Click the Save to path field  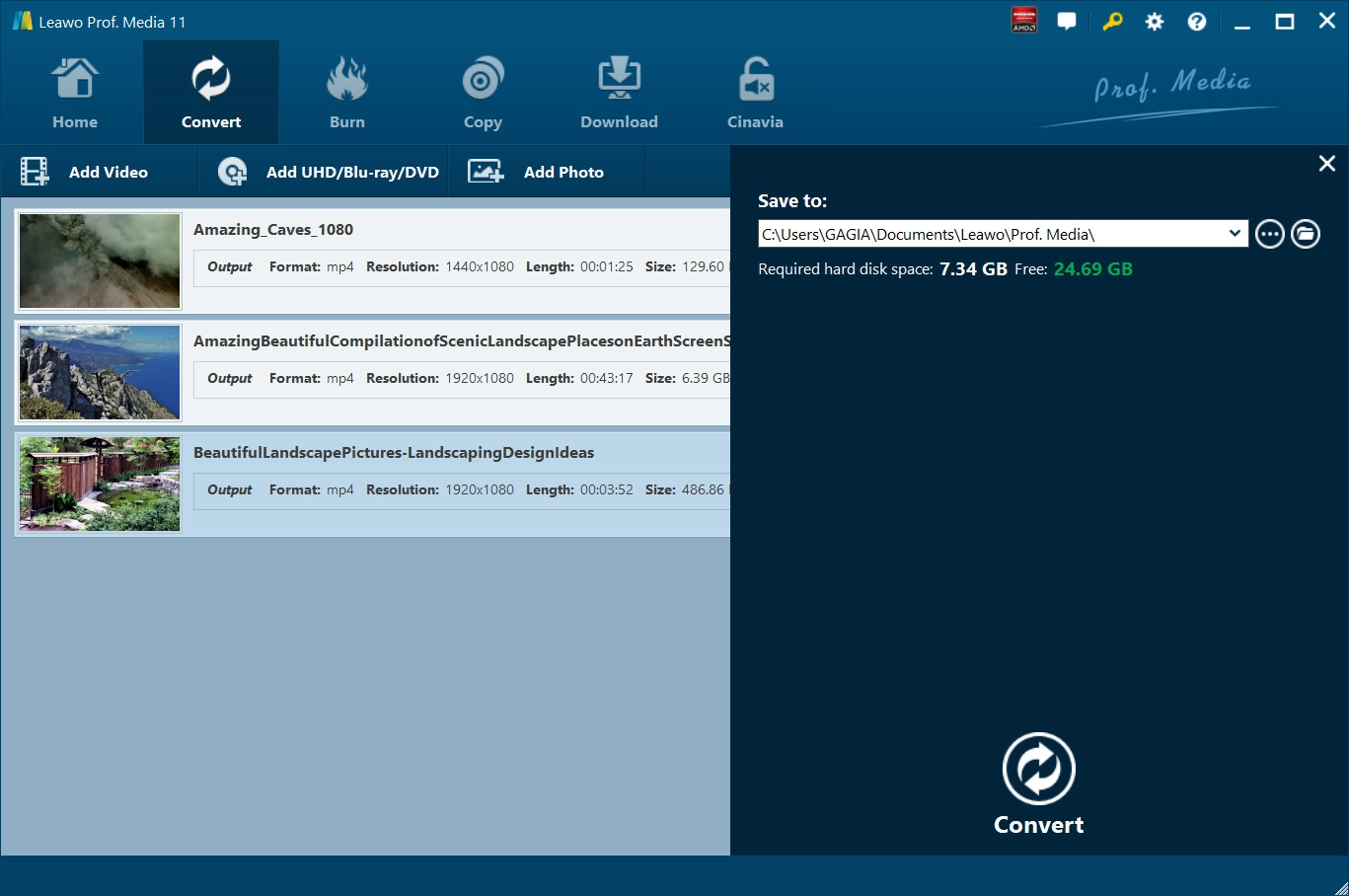click(987, 234)
